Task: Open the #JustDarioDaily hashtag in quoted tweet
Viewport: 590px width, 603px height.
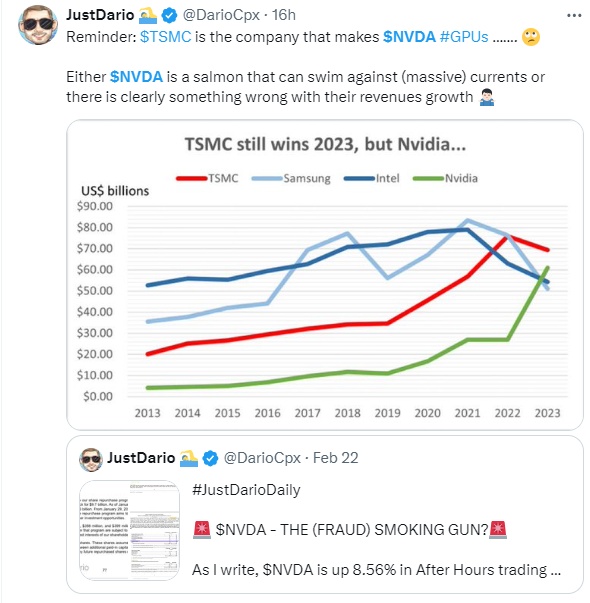Action: point(246,490)
